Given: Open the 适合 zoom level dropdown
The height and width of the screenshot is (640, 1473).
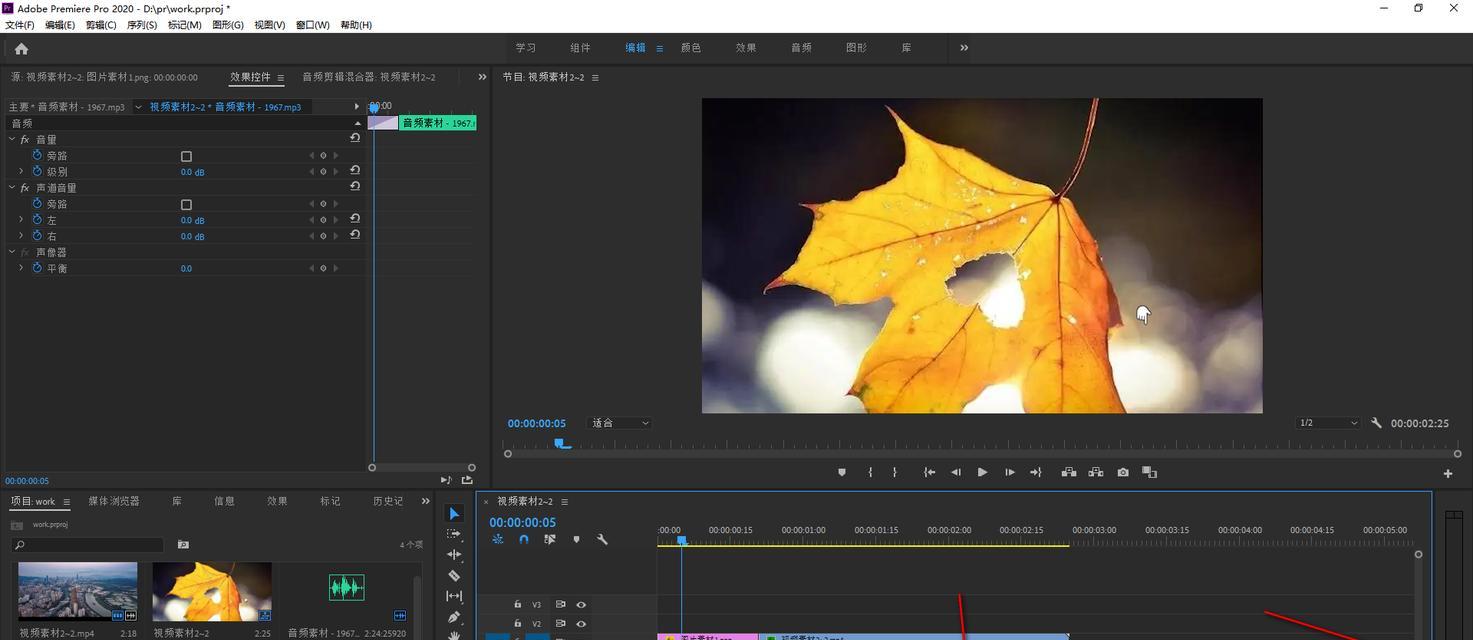Looking at the screenshot, I should tap(620, 423).
